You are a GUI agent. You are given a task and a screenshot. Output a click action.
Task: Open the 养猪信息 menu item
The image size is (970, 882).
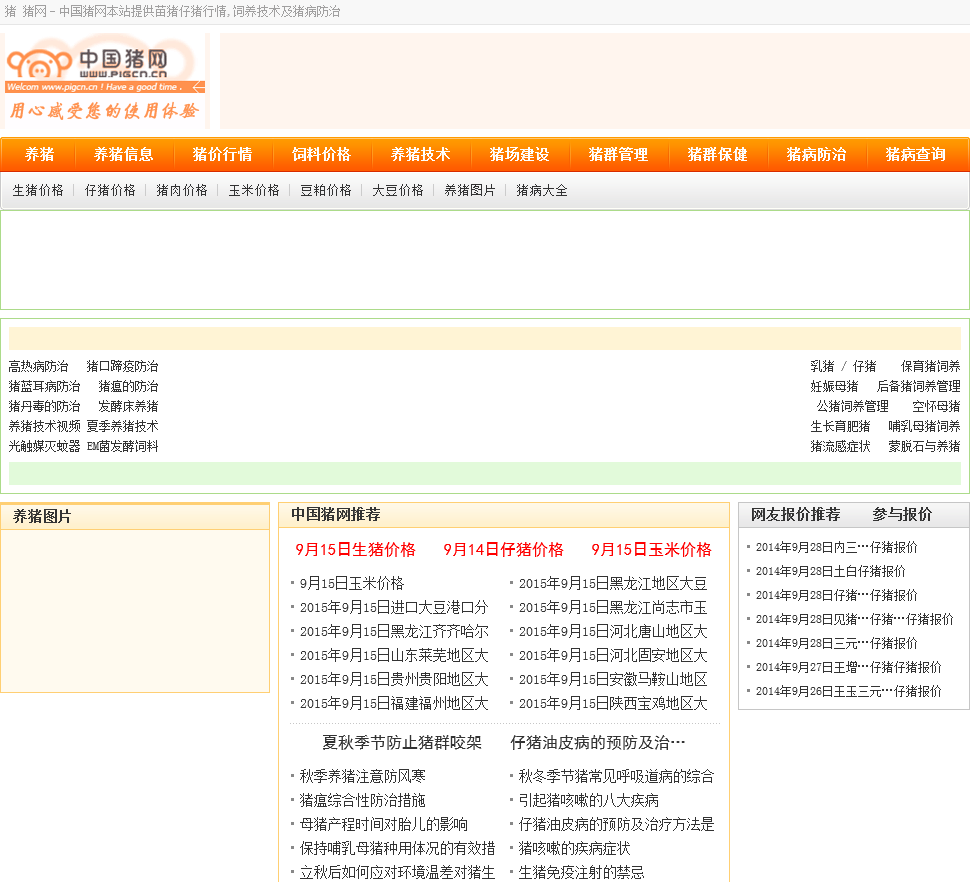point(123,155)
